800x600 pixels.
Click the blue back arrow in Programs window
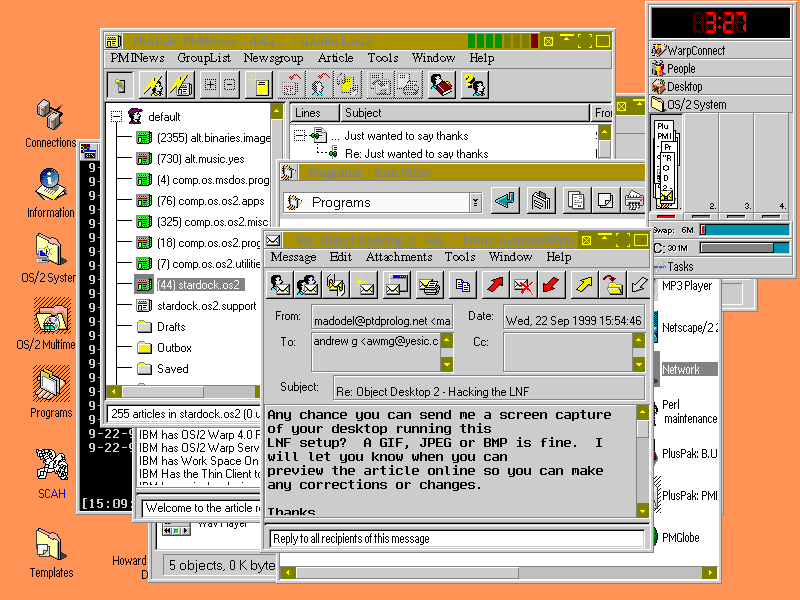tap(505, 201)
